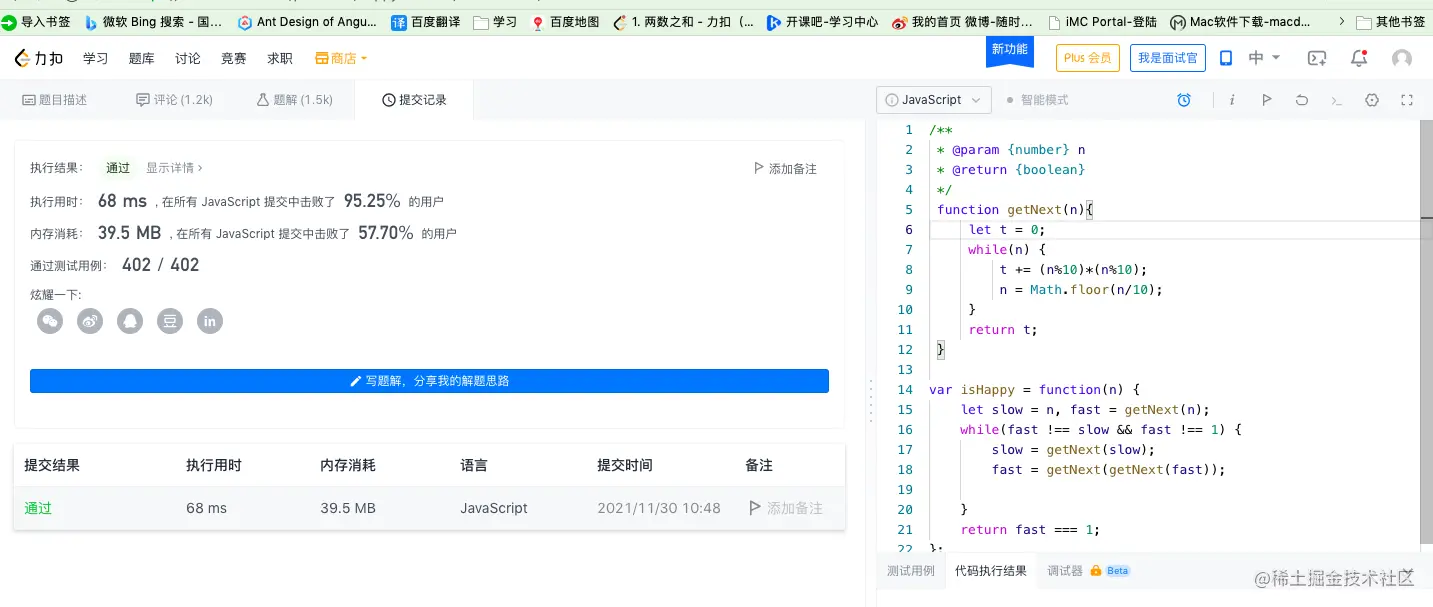Open the 讨论 nav item
Image resolution: width=1433 pixels, height=607 pixels.
[188, 59]
